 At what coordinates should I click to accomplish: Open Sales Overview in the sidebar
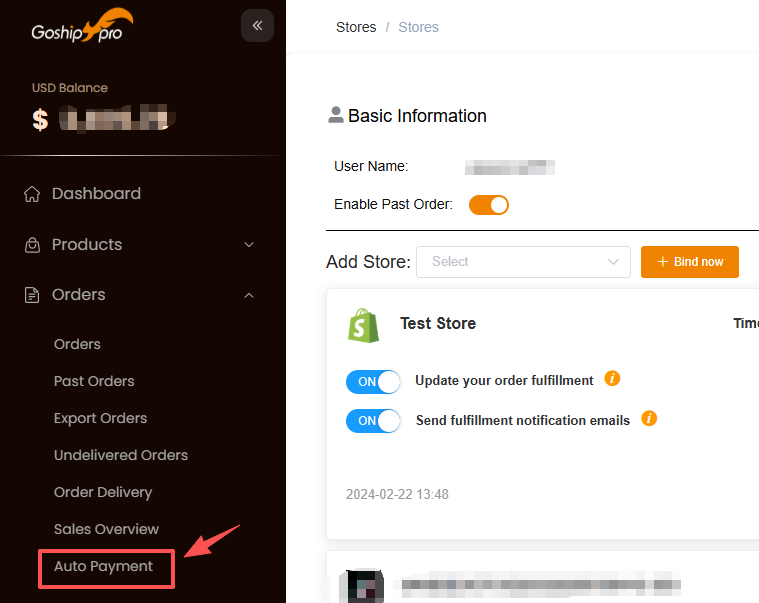click(106, 529)
